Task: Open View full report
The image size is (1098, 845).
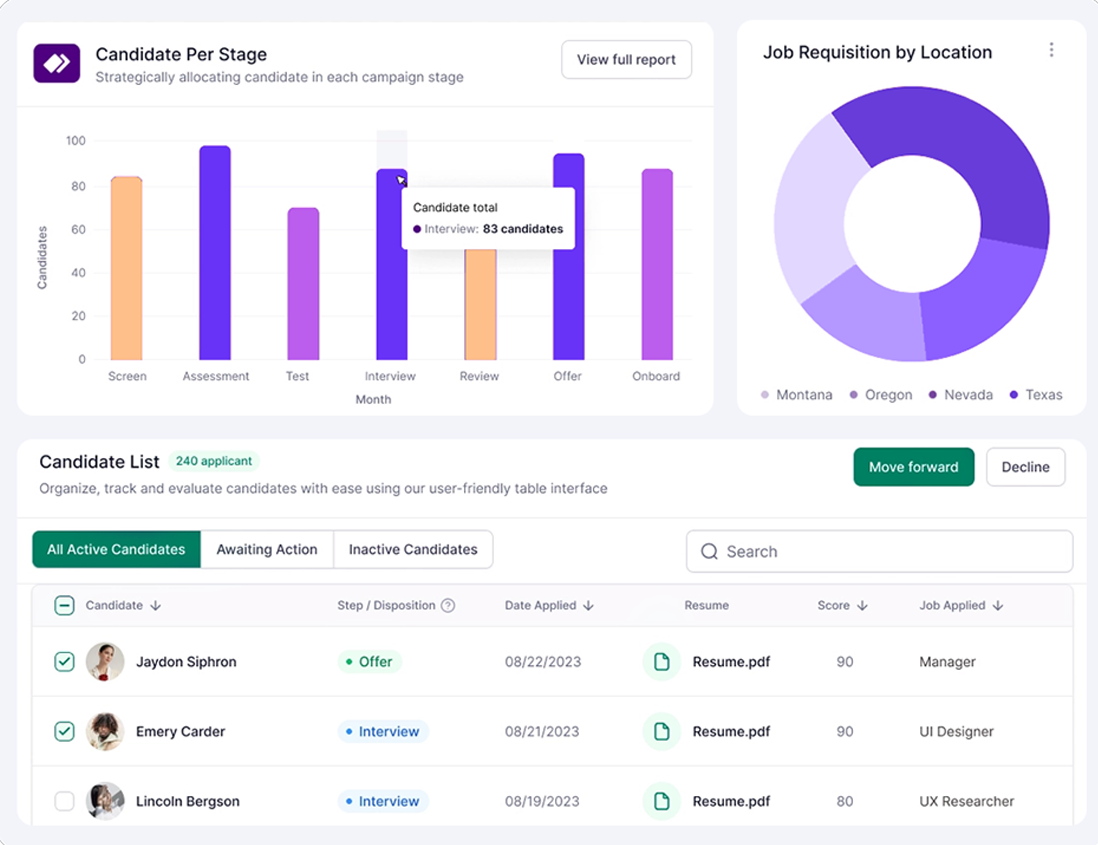Action: pyautogui.click(x=626, y=59)
